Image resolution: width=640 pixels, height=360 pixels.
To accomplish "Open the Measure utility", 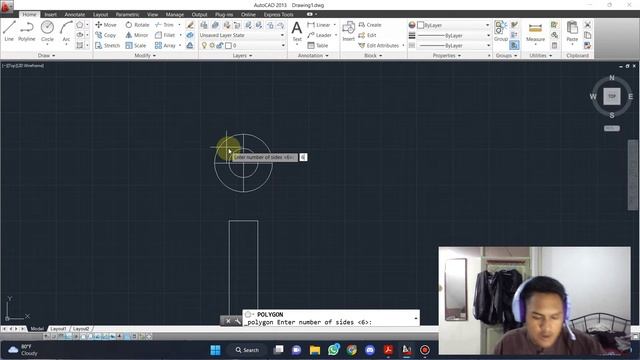I will 535,31.
